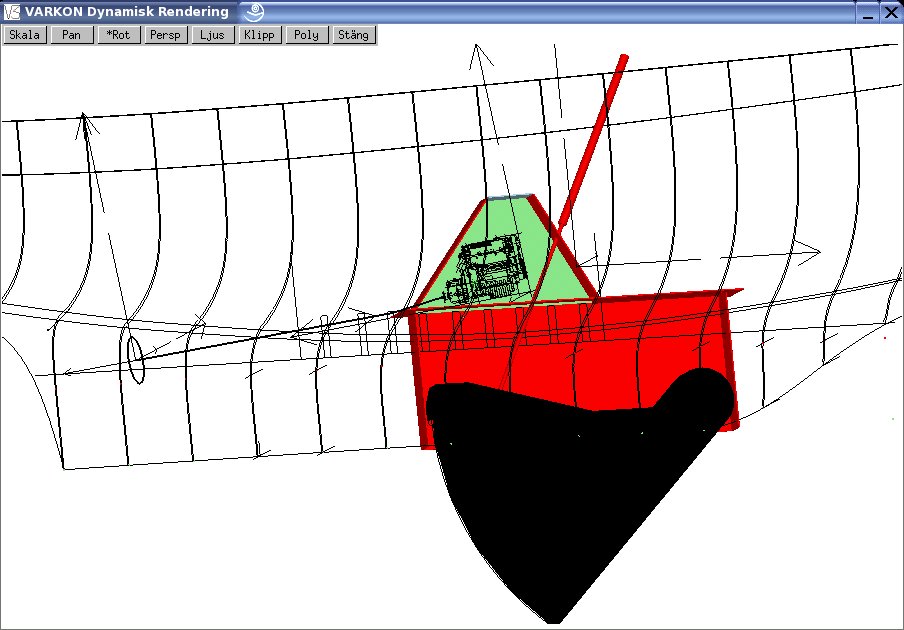Image resolution: width=904 pixels, height=630 pixels.
Task: Close the view with Stäng button
Action: (353, 35)
